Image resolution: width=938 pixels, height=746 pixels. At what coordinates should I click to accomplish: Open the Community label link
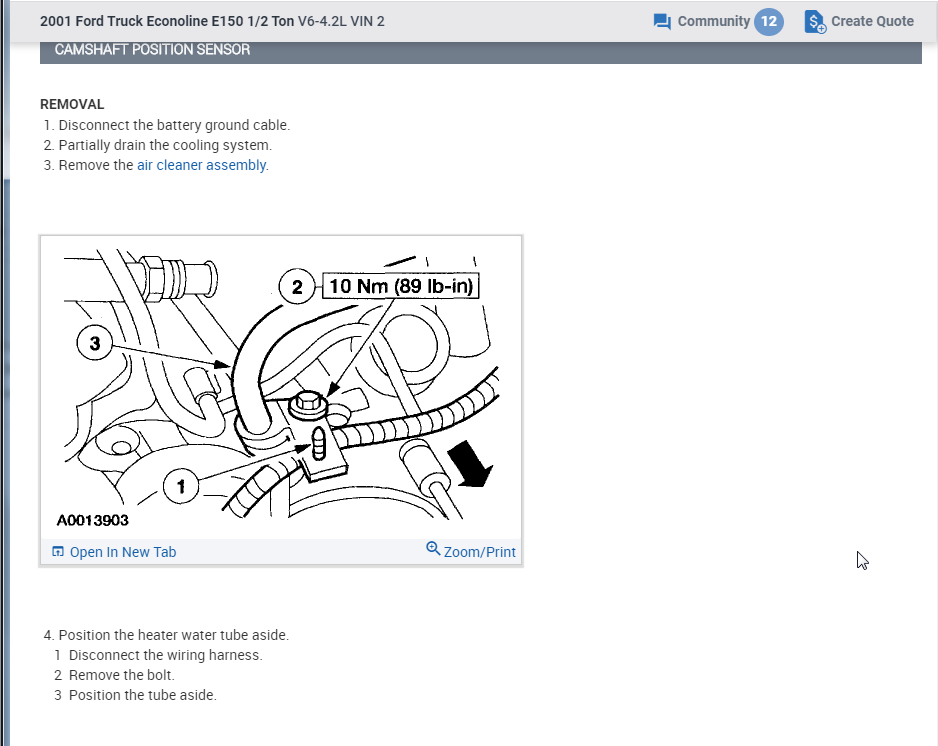714,22
